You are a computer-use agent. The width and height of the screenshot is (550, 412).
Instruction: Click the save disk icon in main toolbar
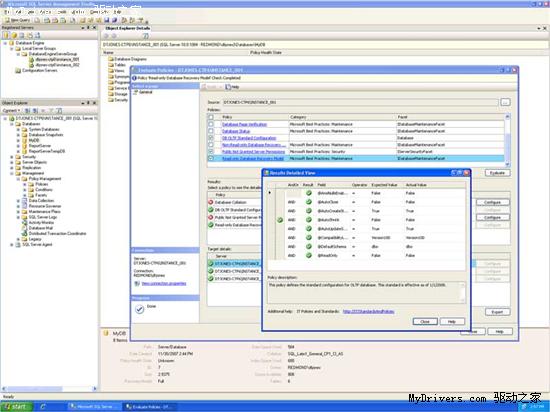coord(106,20)
